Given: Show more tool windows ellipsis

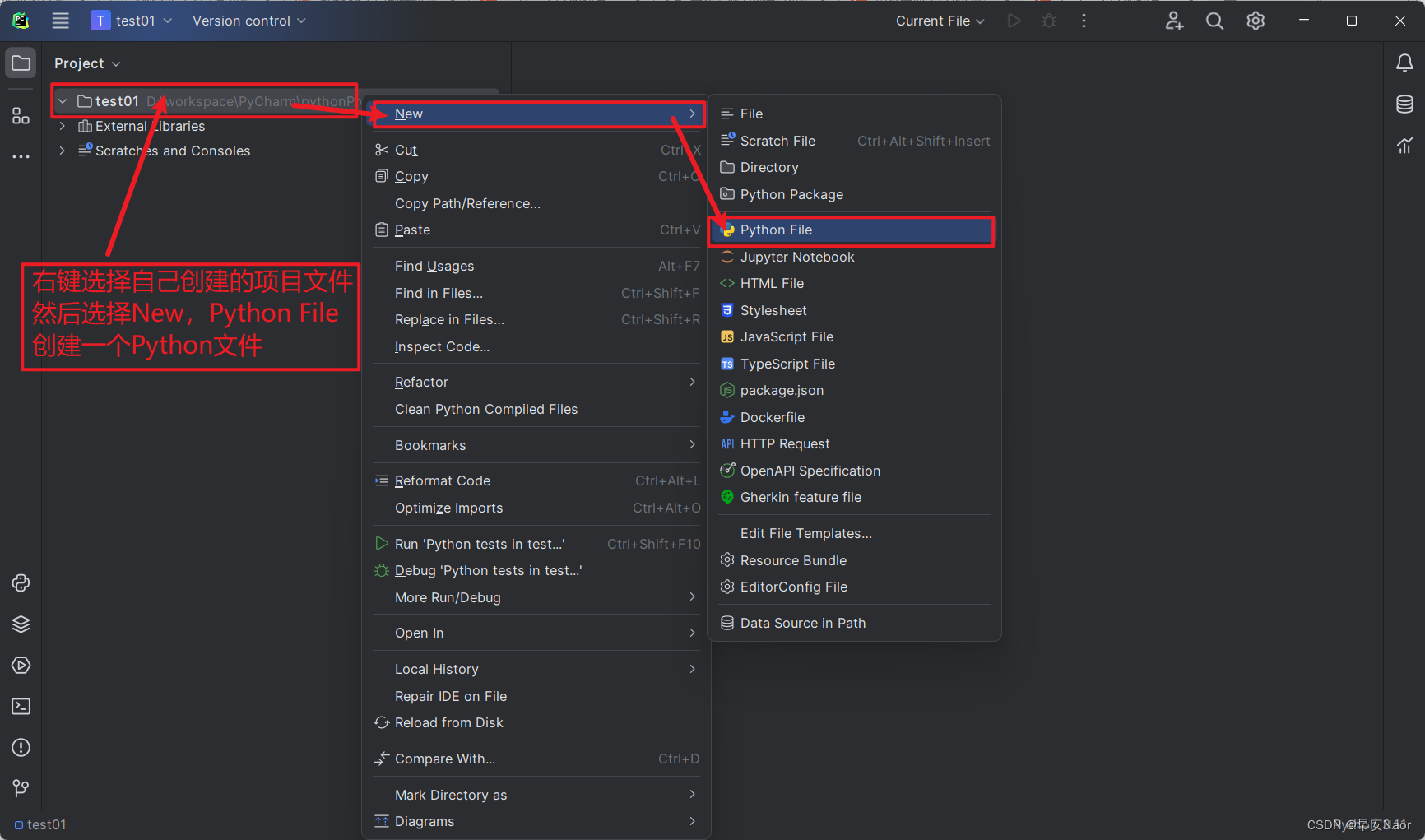Looking at the screenshot, I should (x=21, y=156).
